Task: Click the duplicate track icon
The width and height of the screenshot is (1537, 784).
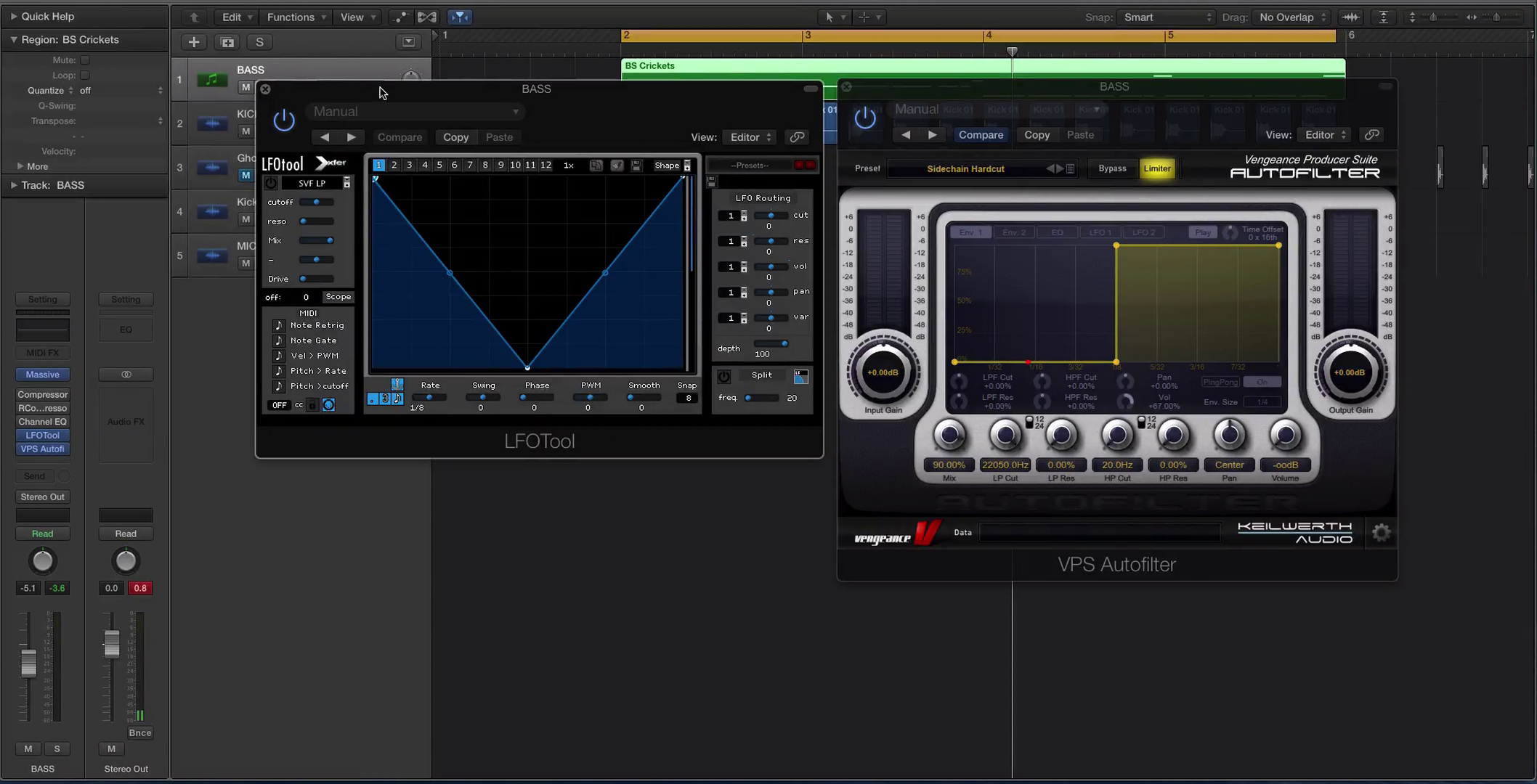Action: (x=227, y=42)
